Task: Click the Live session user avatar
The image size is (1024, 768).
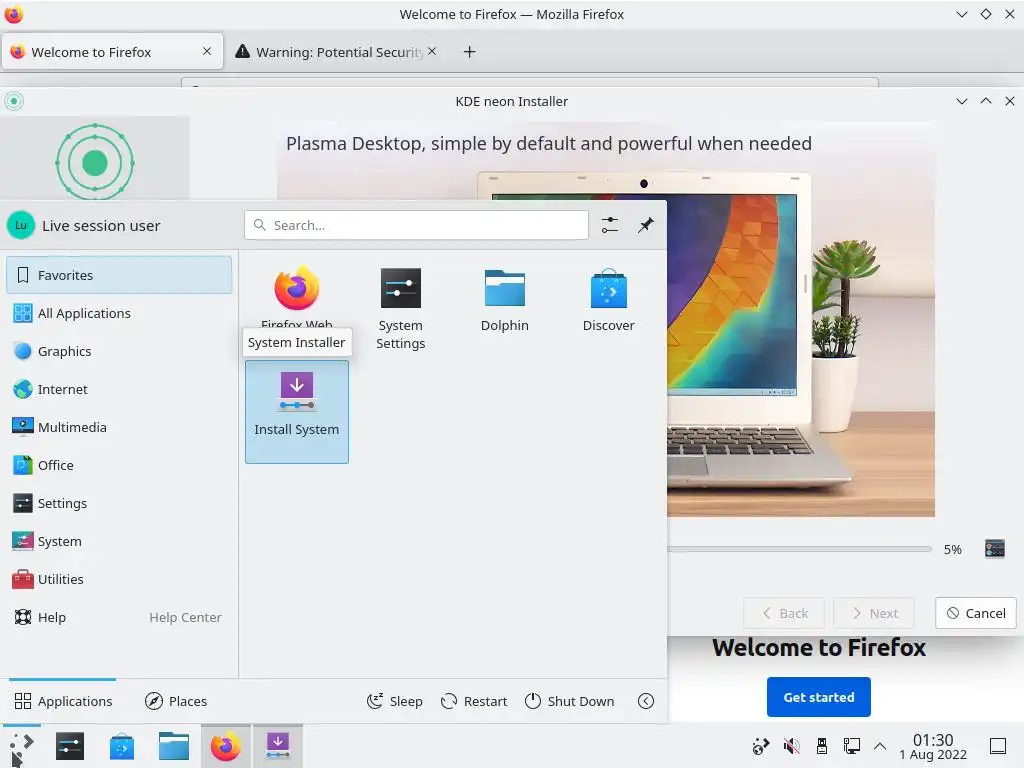Action: coord(21,225)
